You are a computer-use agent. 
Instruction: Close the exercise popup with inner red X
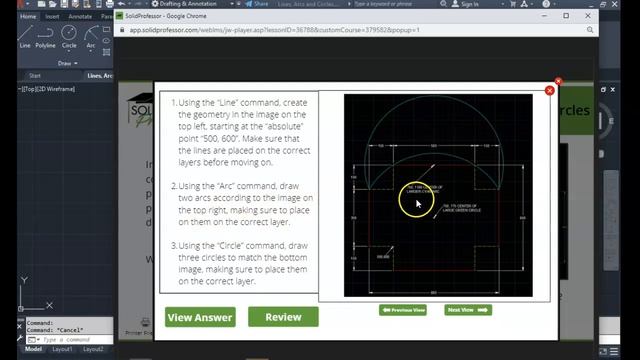point(549,90)
